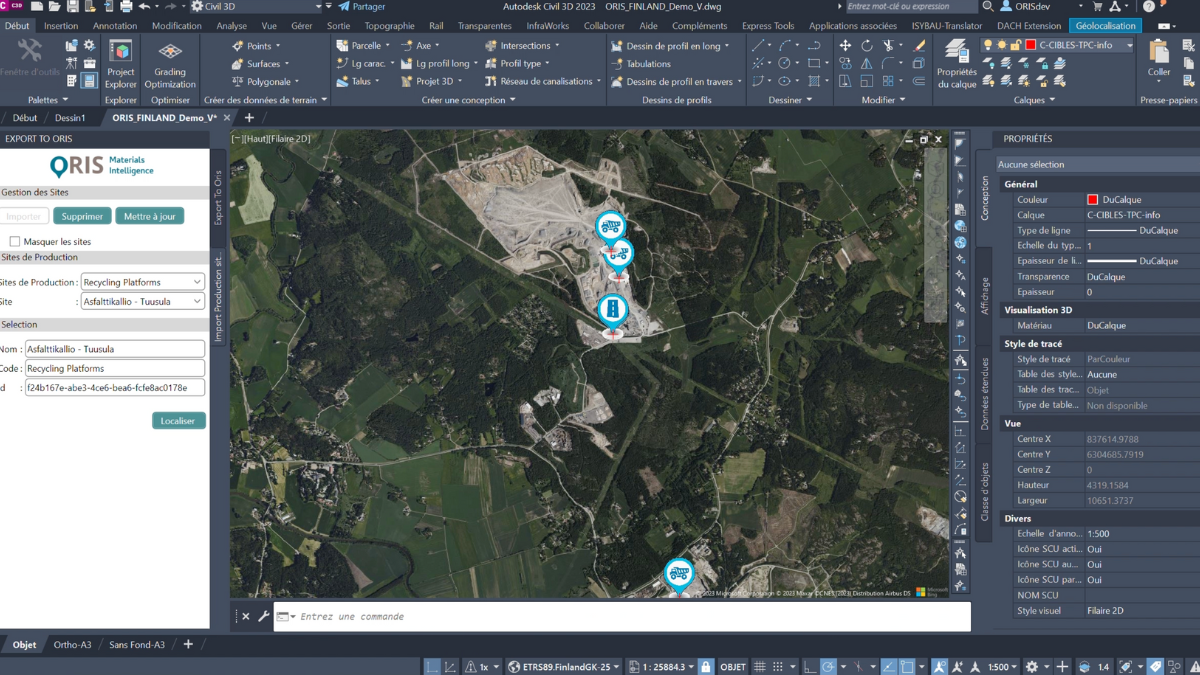Toggle the OBJET model space button

point(733,666)
